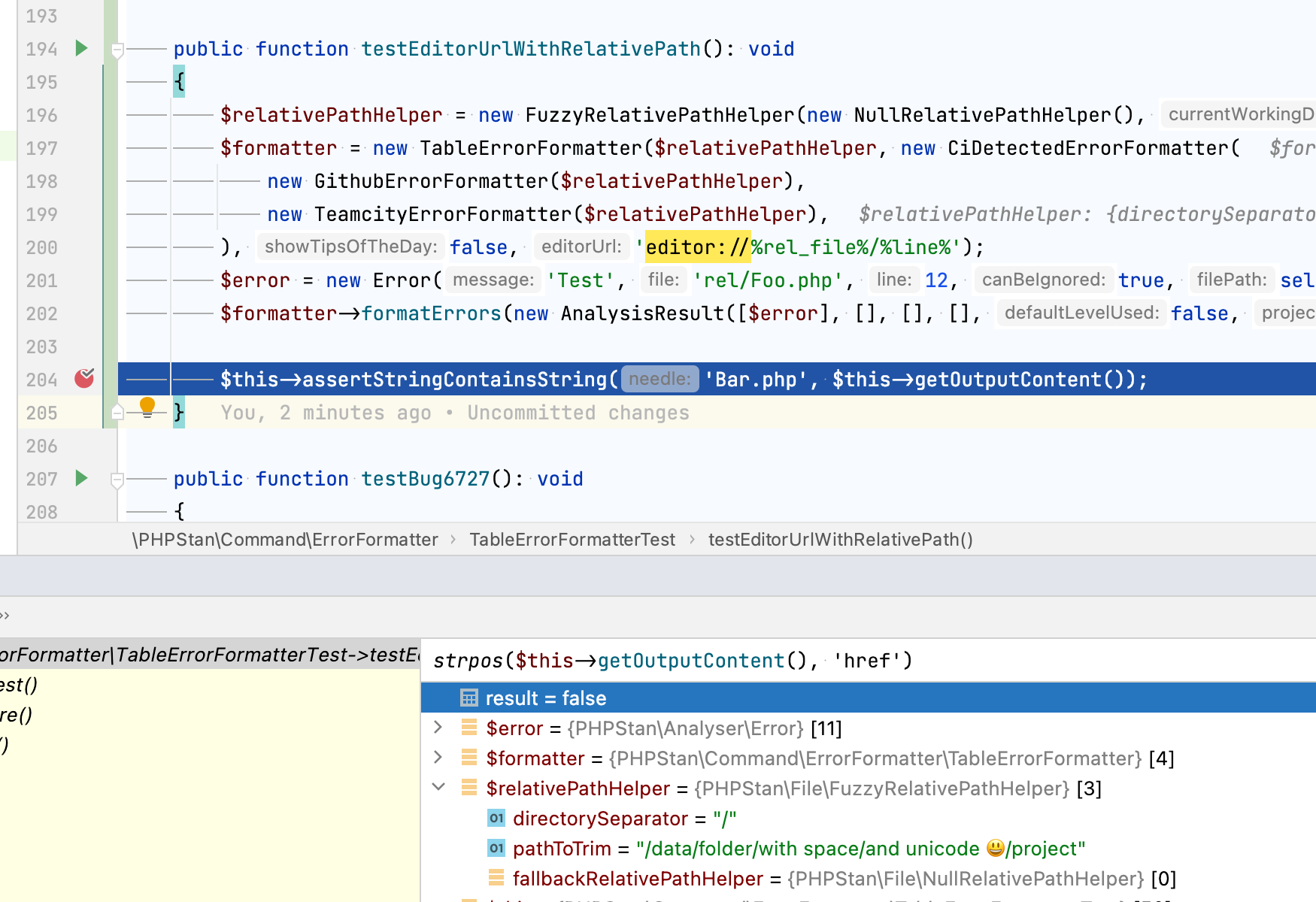Fold testBug6727 function at line 207 marker
Viewport: 1316px width, 902px height.
117,480
